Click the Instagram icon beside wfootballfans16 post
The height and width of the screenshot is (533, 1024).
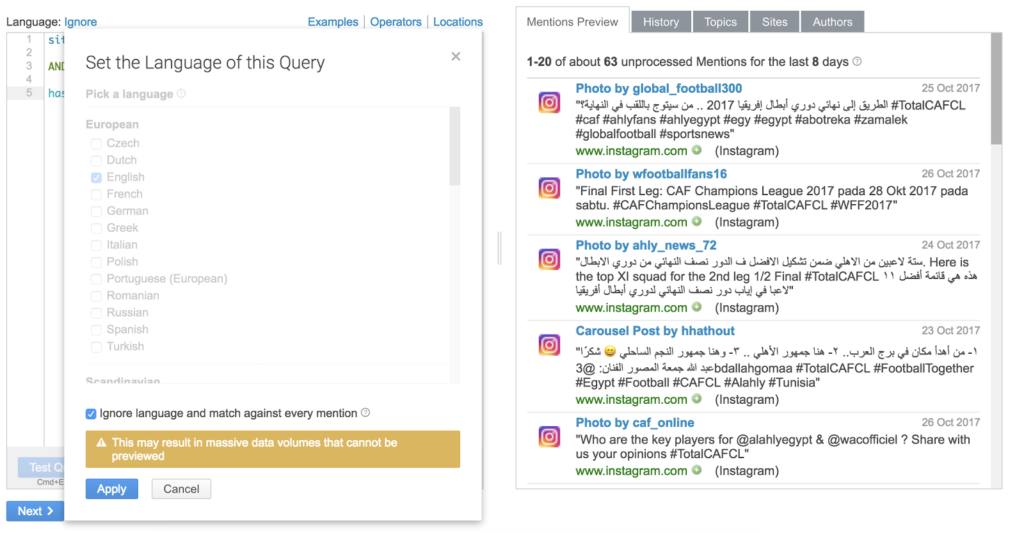point(549,188)
